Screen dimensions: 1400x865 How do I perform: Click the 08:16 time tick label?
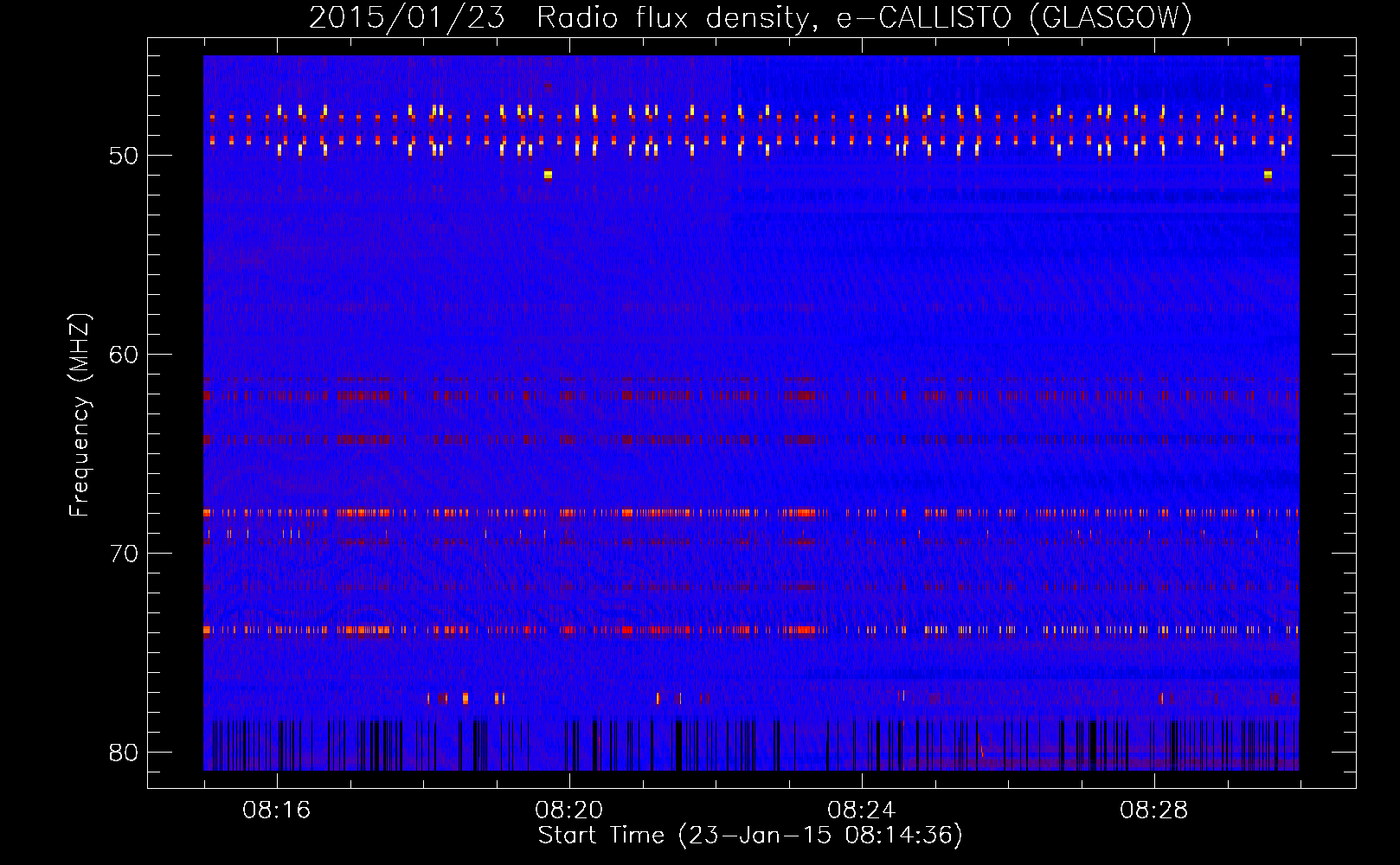(277, 811)
